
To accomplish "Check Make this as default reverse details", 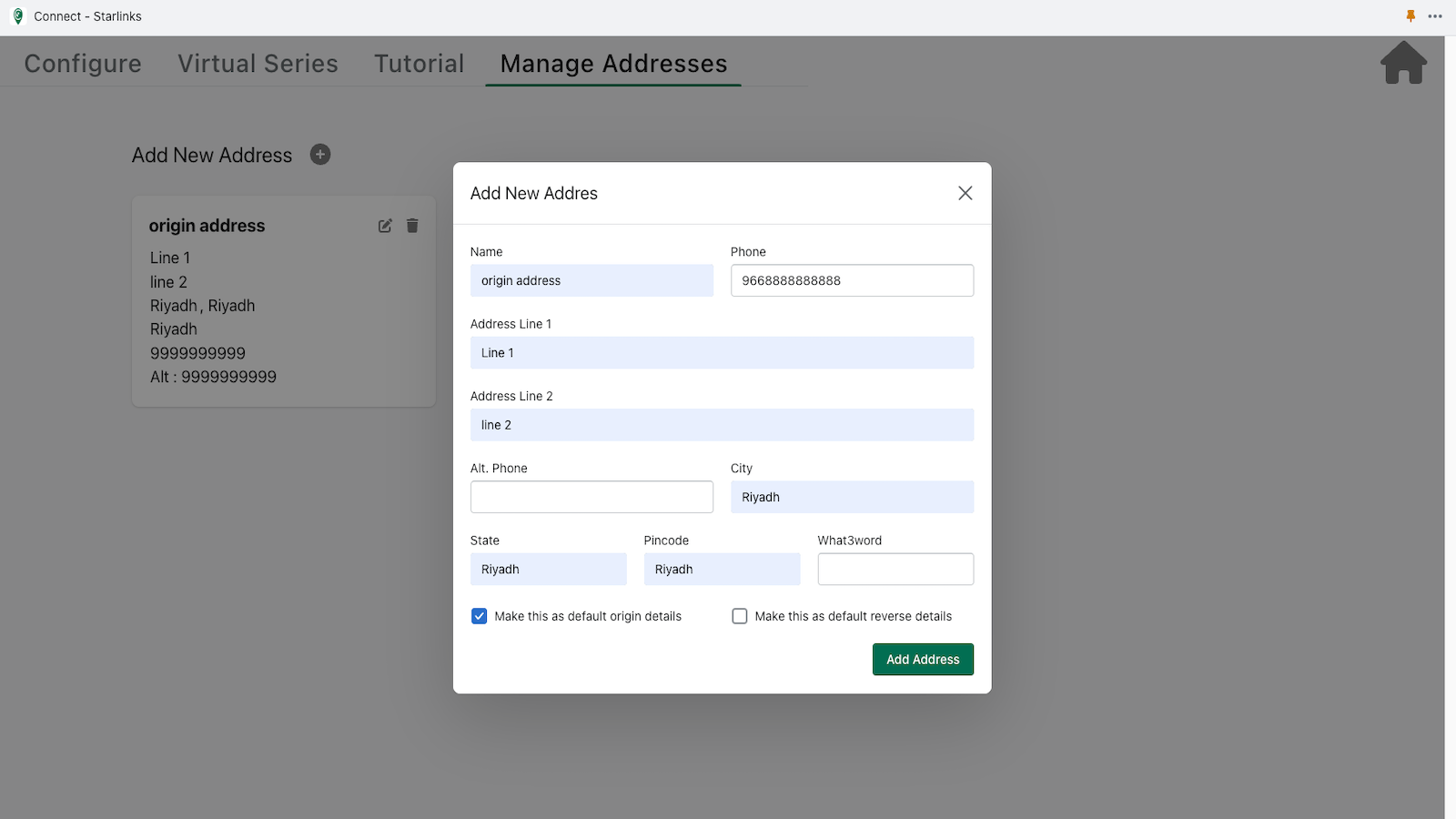I will pos(740,616).
